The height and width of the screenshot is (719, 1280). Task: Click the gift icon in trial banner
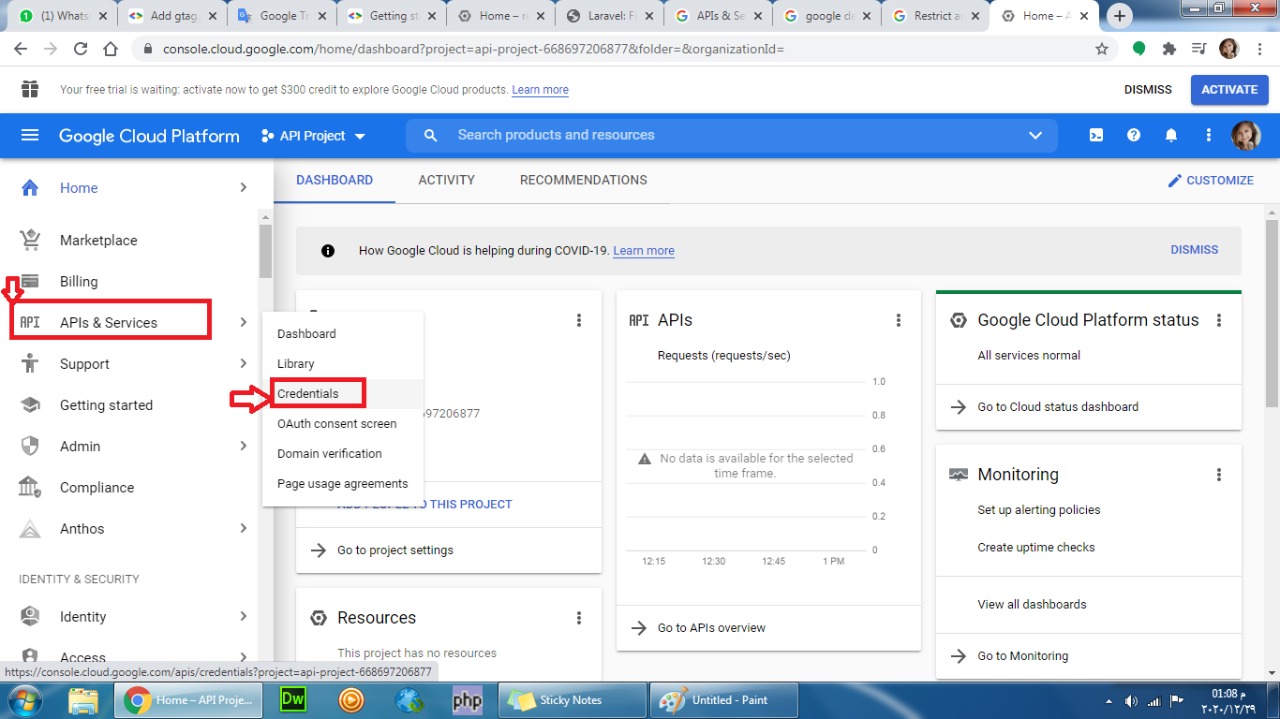tap(30, 89)
